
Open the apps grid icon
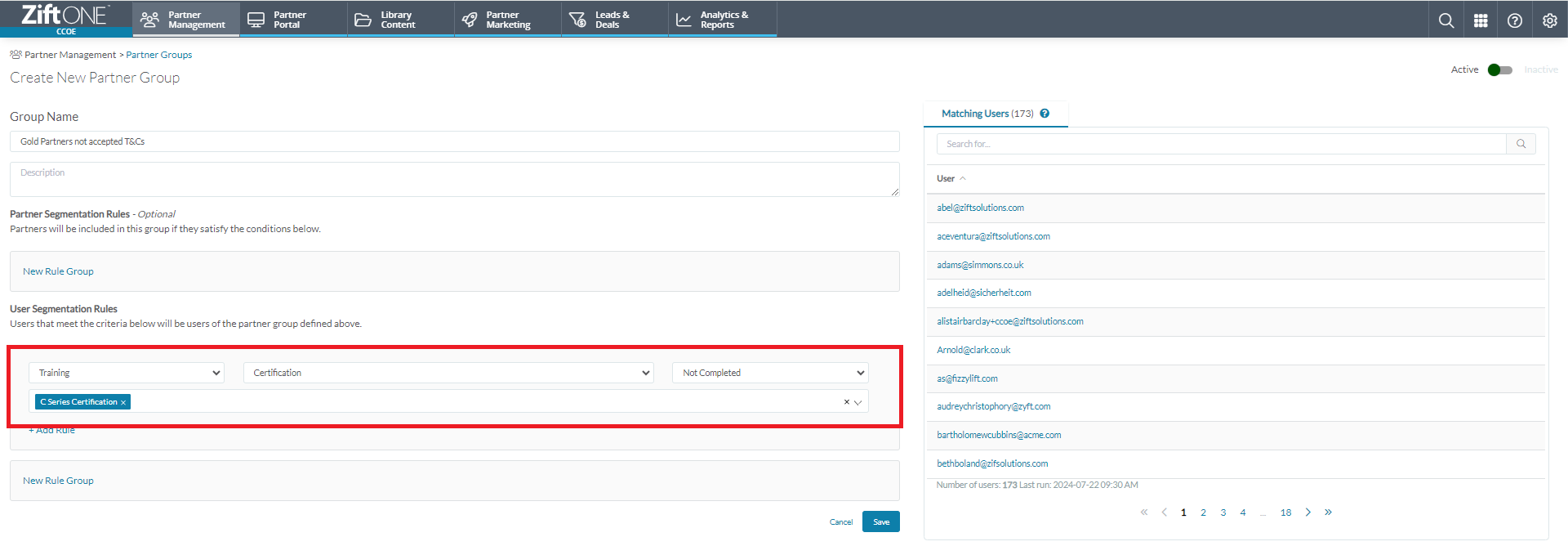[1480, 20]
